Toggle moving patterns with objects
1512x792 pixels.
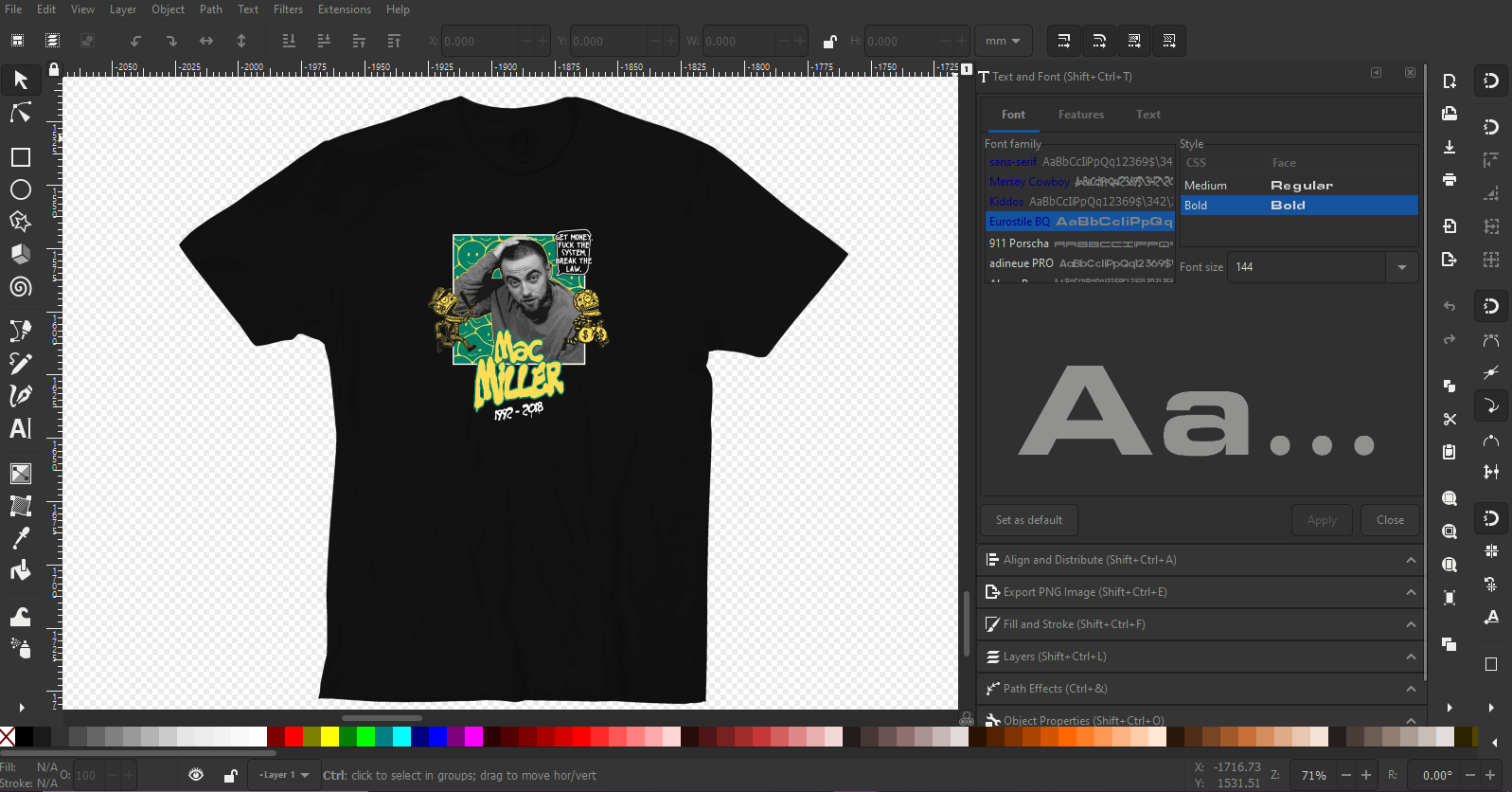pyautogui.click(x=1169, y=41)
